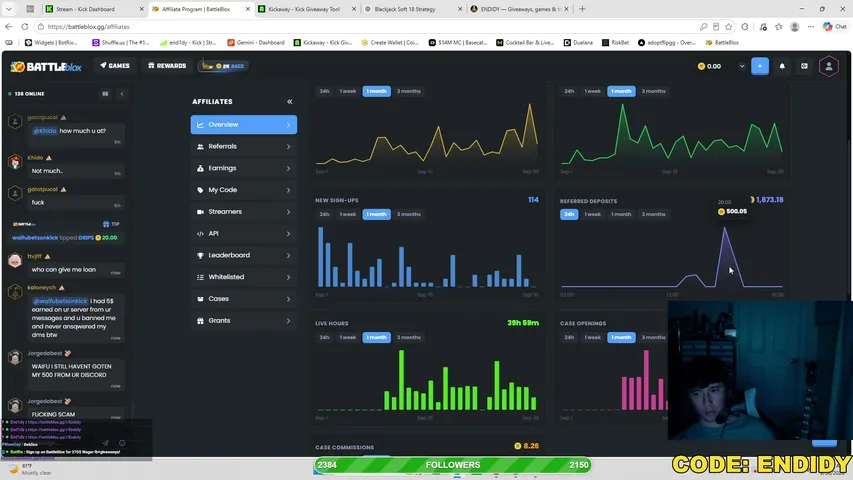Click the browser address bar
The width and height of the screenshot is (853, 480).
point(364,26)
